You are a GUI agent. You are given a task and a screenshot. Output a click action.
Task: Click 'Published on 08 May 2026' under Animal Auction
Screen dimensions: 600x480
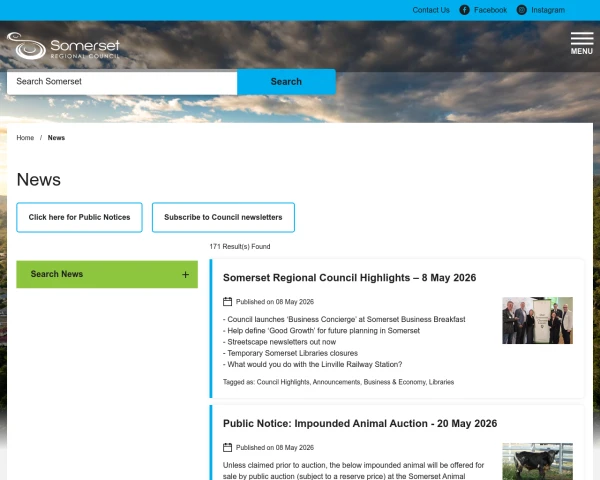(x=275, y=447)
